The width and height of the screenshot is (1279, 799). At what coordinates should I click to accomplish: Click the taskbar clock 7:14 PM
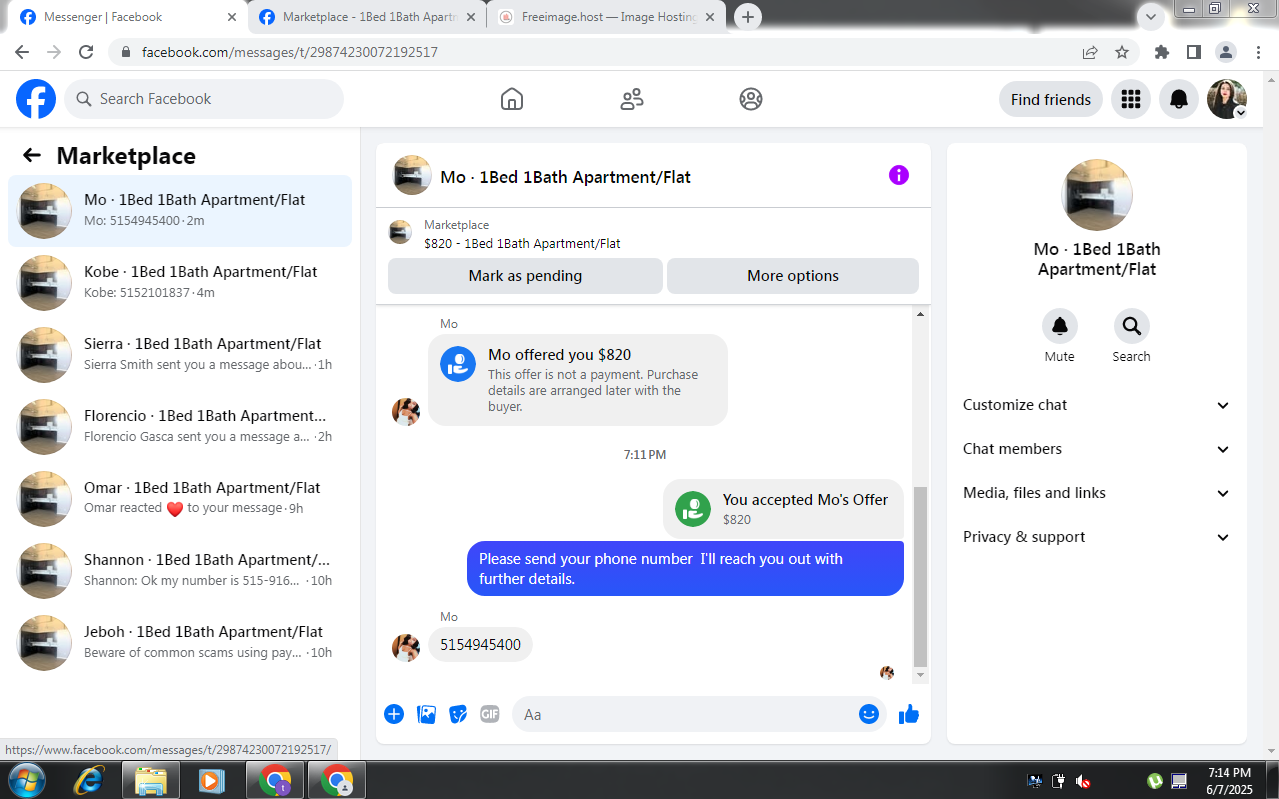click(1229, 773)
